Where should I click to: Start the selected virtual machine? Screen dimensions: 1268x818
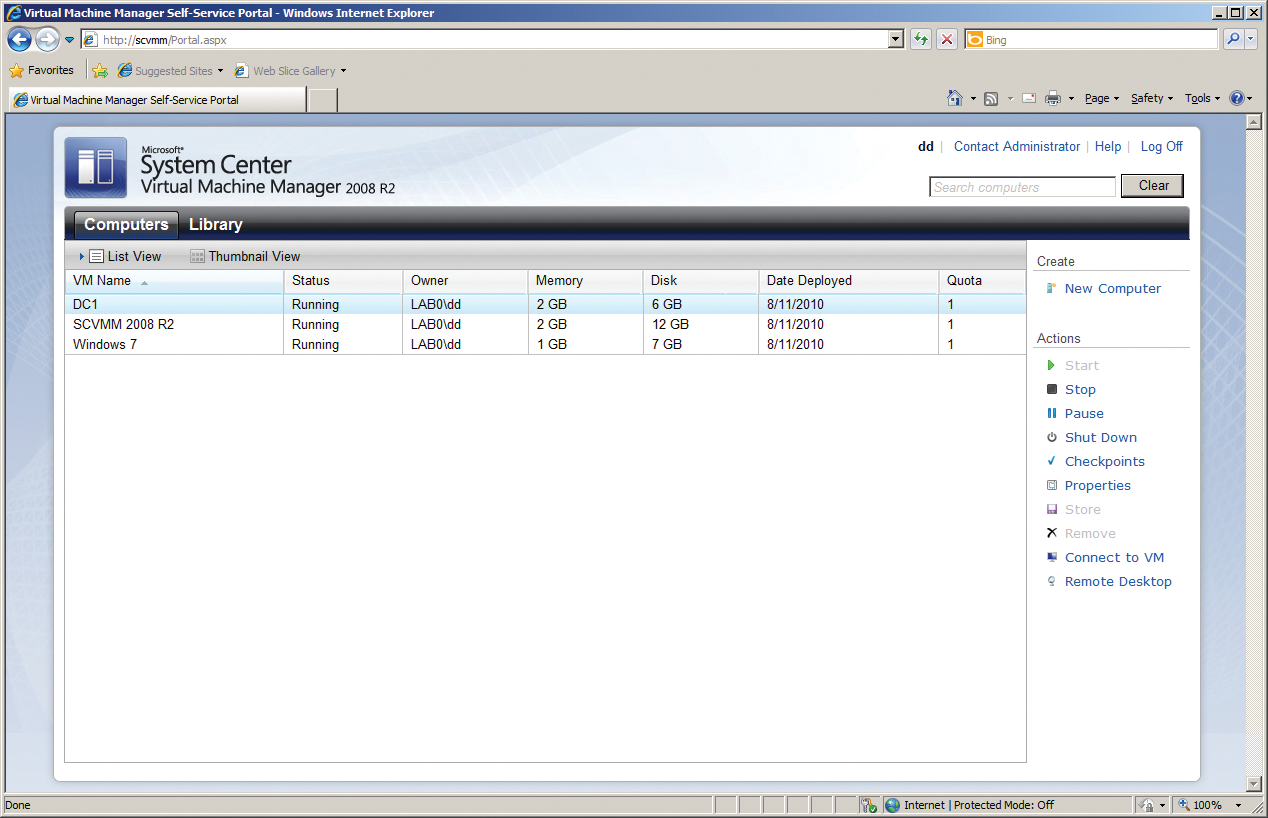pos(1081,365)
